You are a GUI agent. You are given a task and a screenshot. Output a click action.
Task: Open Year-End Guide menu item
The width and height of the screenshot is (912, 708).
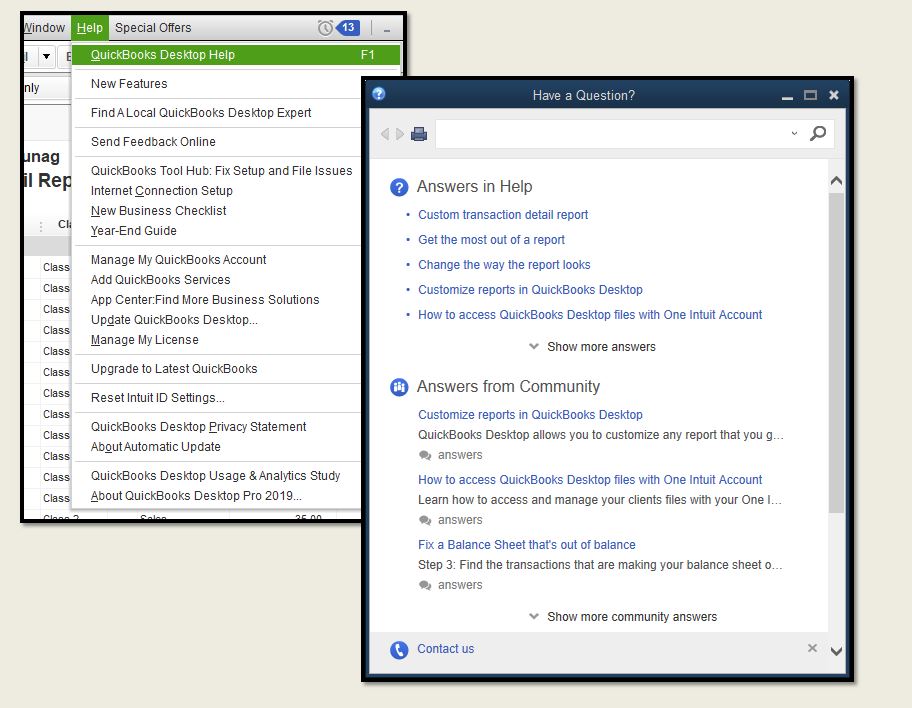pyautogui.click(x=133, y=231)
